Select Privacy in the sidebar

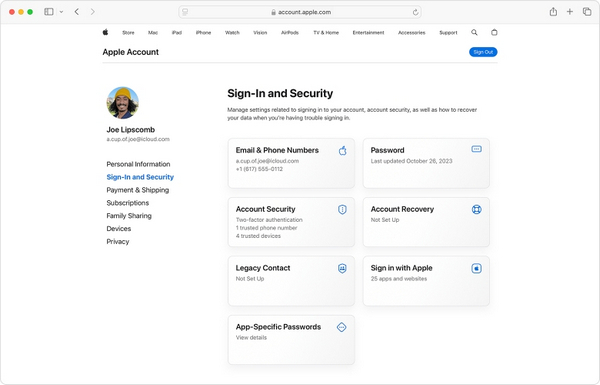[x=118, y=241]
